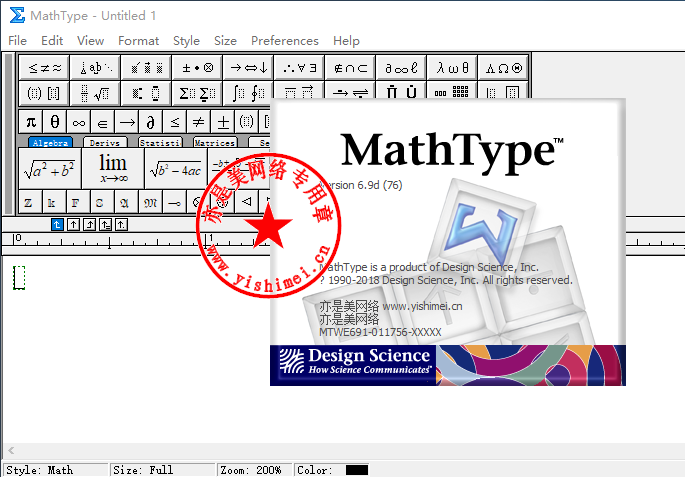Open the Size menu

[x=225, y=41]
